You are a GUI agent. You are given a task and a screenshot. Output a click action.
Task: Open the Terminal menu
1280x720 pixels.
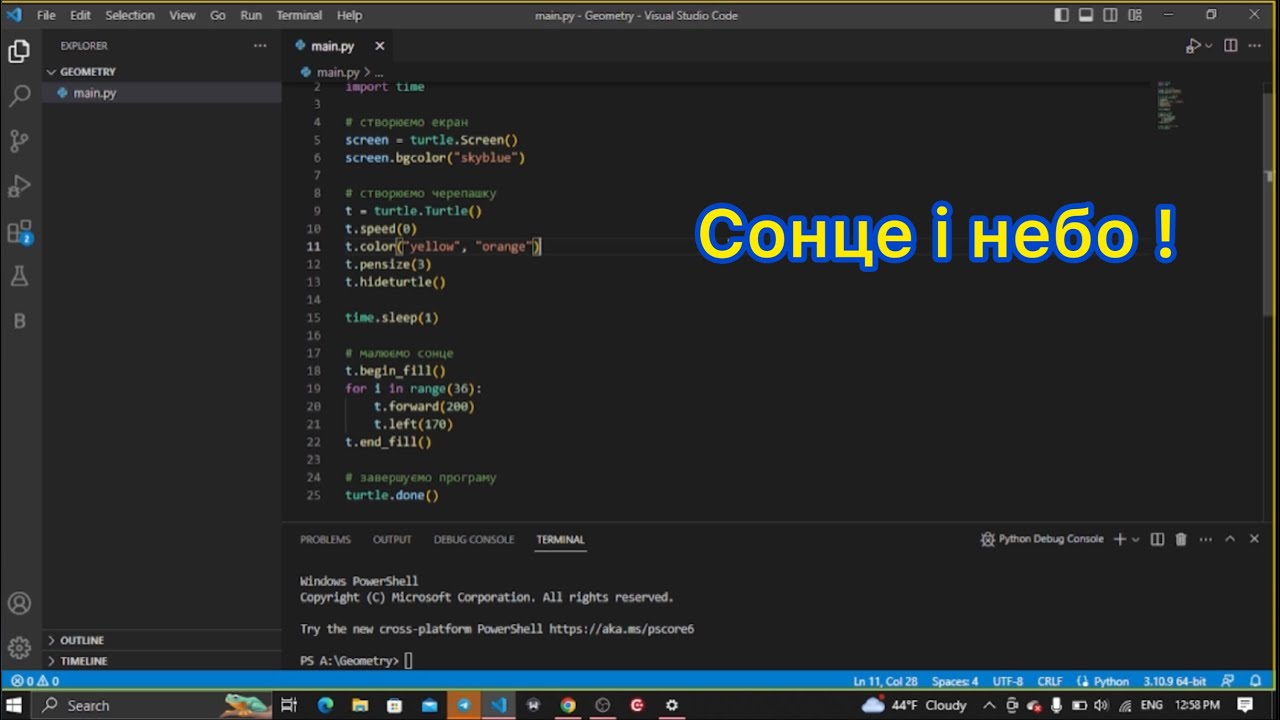tap(299, 15)
